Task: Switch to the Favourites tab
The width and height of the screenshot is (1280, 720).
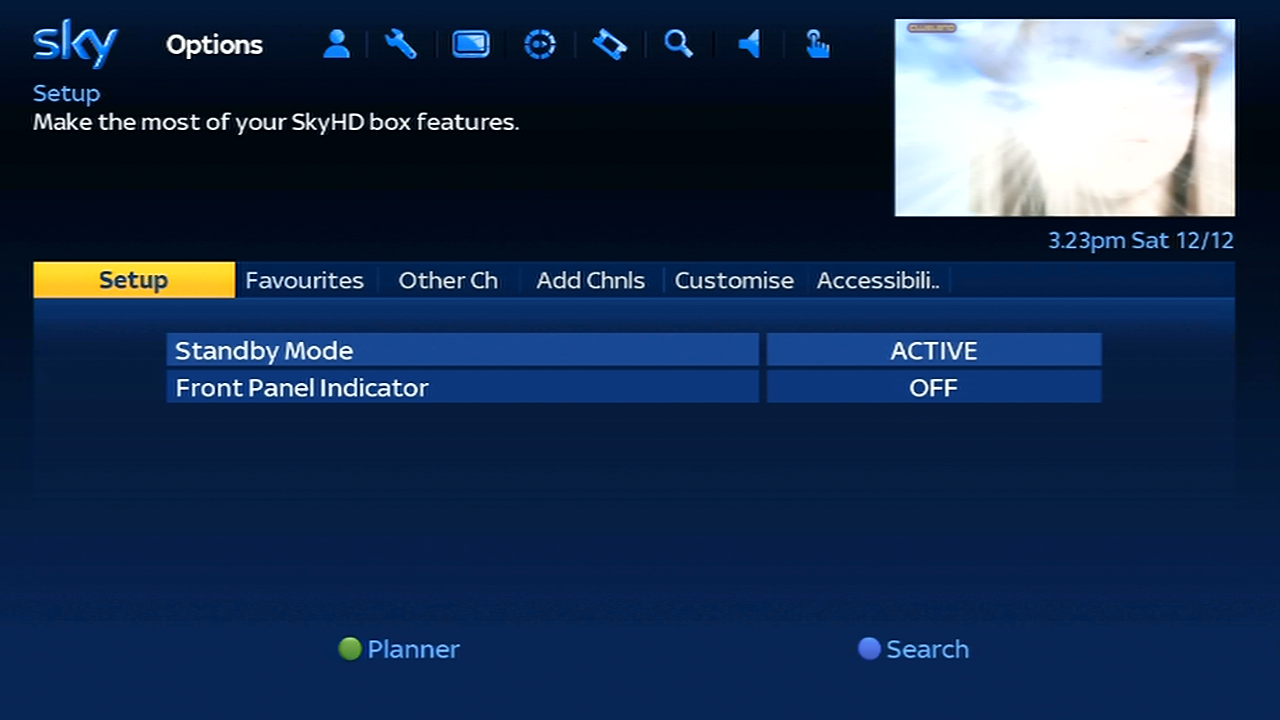Action: click(304, 280)
